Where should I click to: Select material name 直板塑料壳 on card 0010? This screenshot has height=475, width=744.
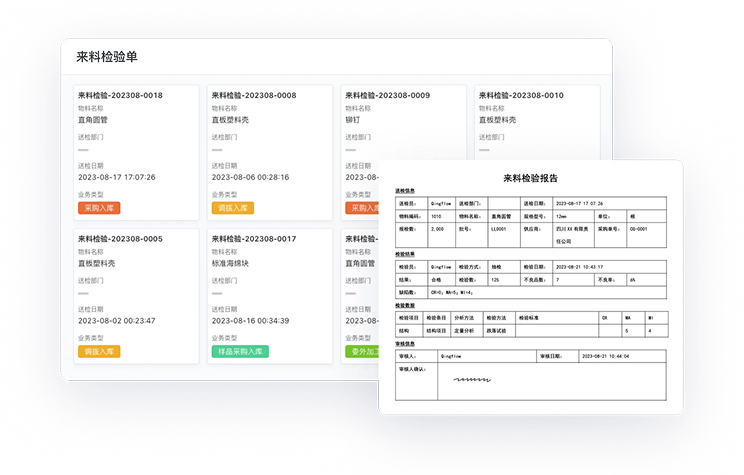[x=497, y=120]
